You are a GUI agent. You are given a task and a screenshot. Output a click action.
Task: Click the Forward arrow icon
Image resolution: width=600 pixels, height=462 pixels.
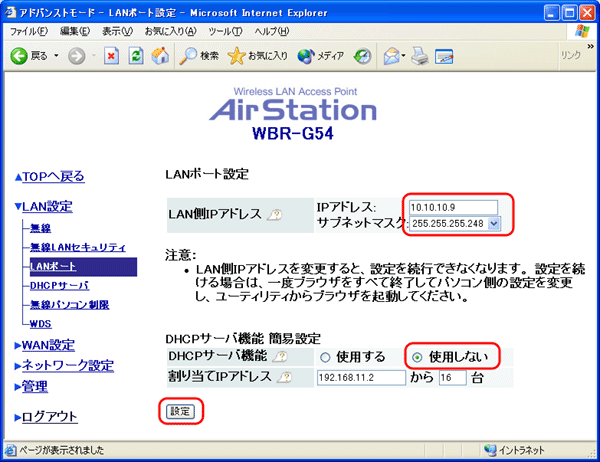pos(77,56)
